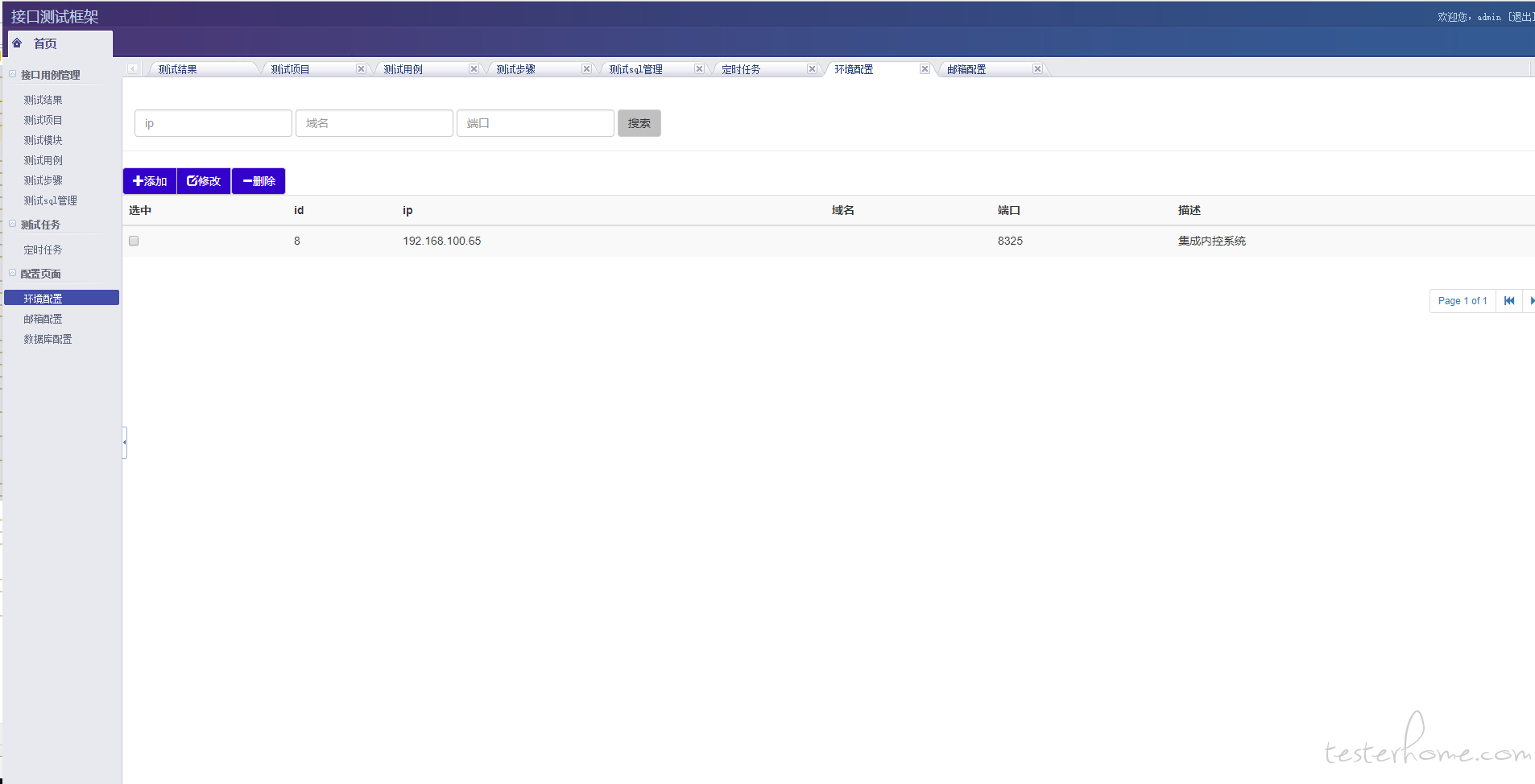Click the id column header
Image resolution: width=1535 pixels, height=784 pixels.
(x=299, y=210)
